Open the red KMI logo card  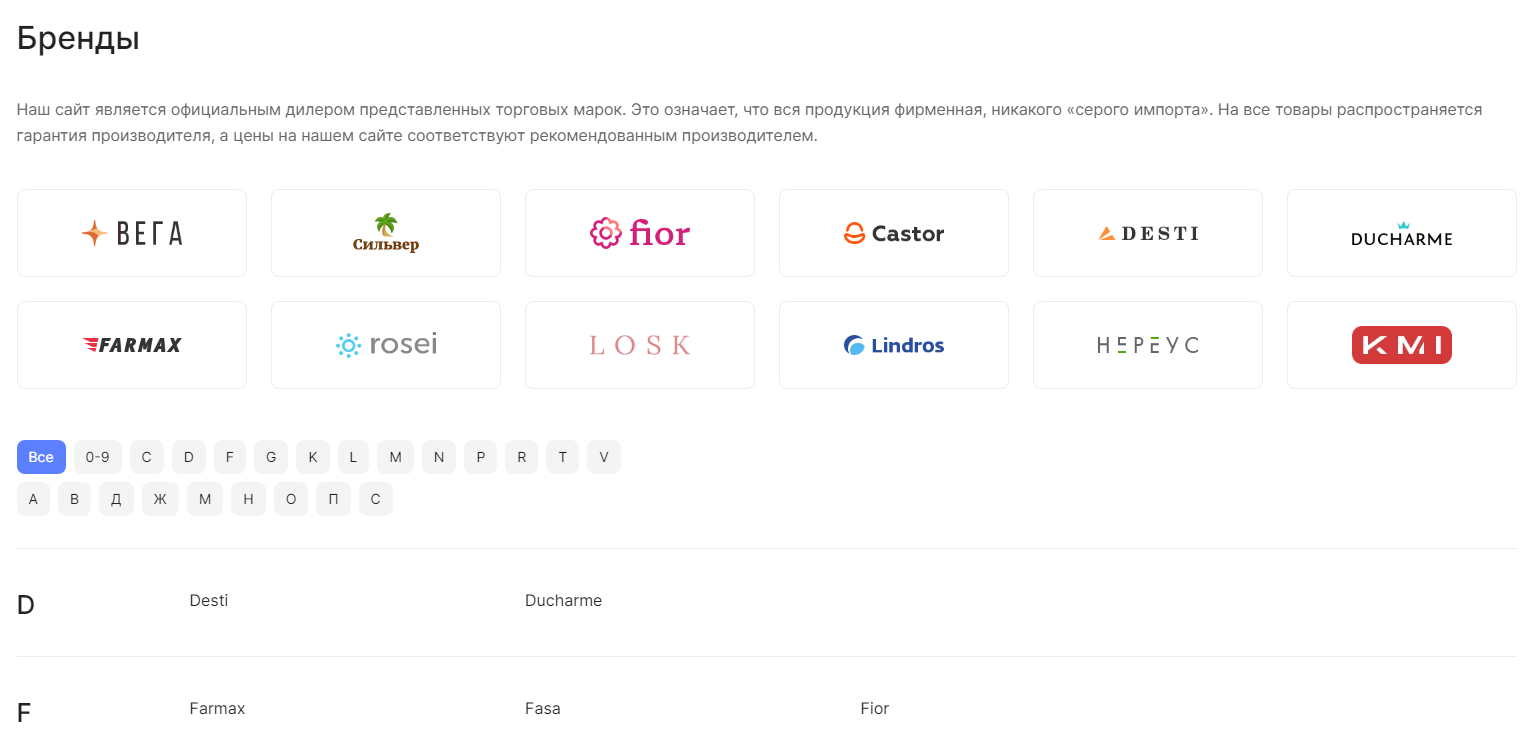click(1402, 345)
